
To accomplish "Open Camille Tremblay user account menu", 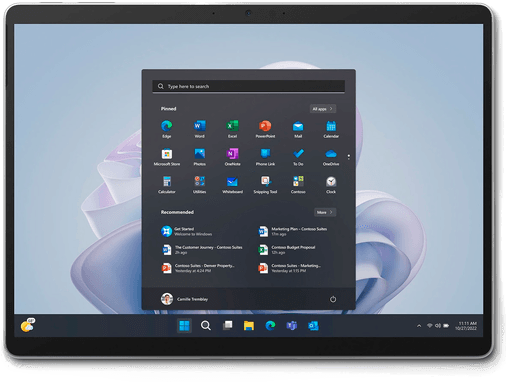I will [184, 299].
